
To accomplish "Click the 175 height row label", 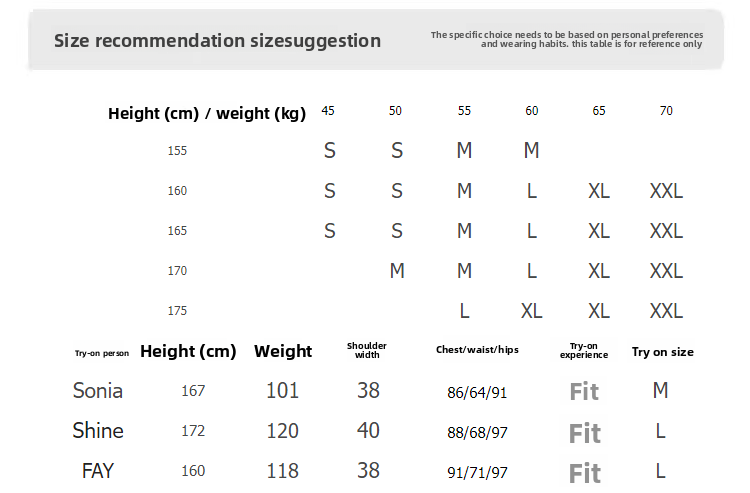I will click(x=177, y=311).
